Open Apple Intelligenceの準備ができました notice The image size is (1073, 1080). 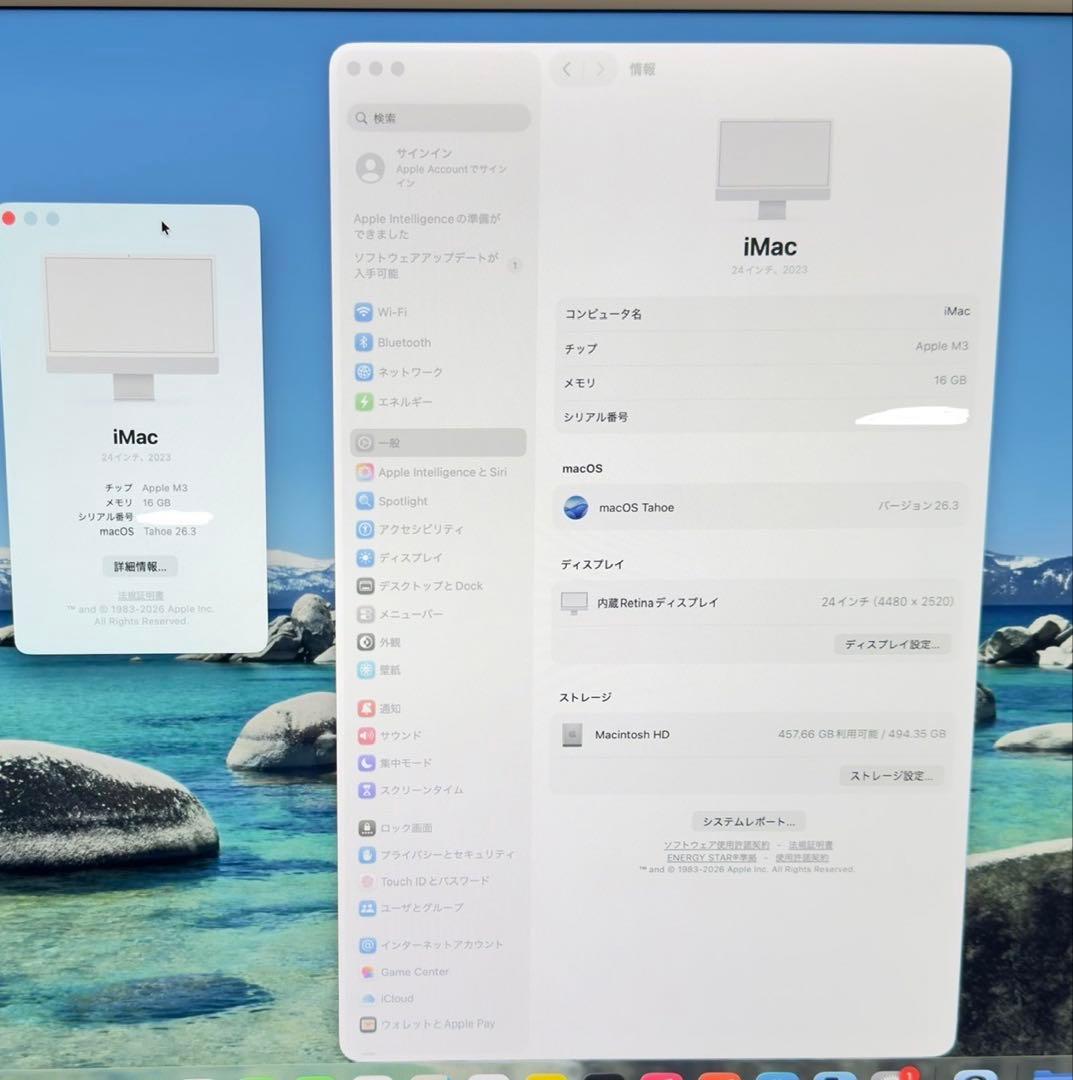click(427, 226)
